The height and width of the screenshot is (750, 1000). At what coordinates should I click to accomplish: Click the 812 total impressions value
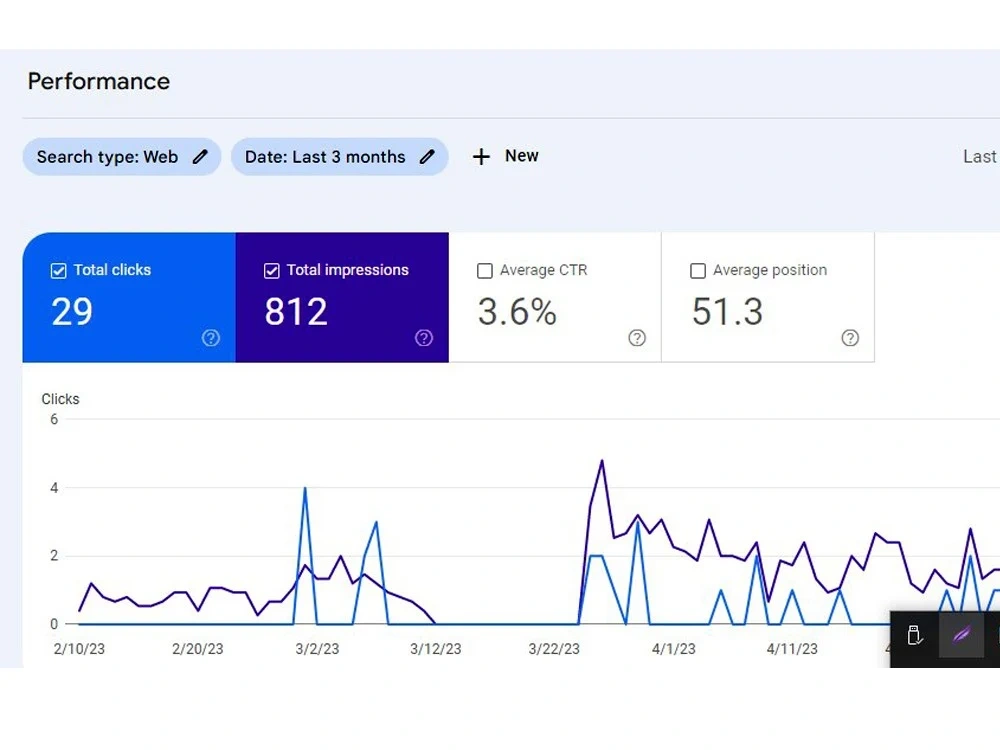[296, 312]
